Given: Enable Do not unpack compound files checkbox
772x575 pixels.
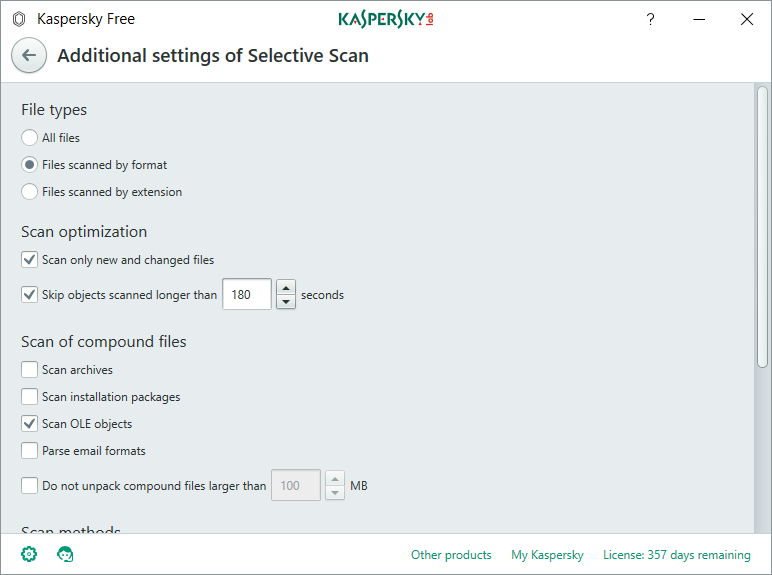Looking at the screenshot, I should (x=29, y=485).
